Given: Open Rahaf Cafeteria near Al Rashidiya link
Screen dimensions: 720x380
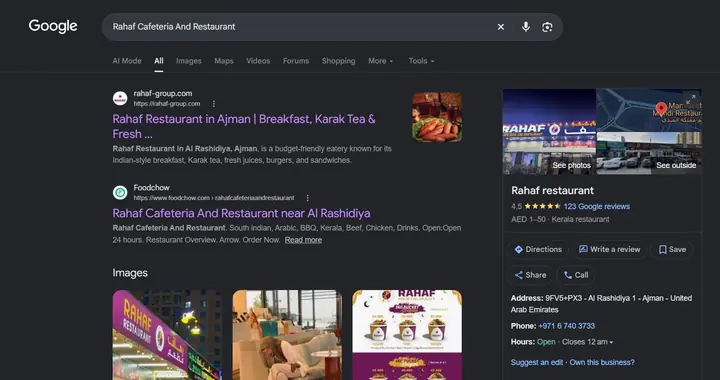Looking at the screenshot, I should (242, 213).
